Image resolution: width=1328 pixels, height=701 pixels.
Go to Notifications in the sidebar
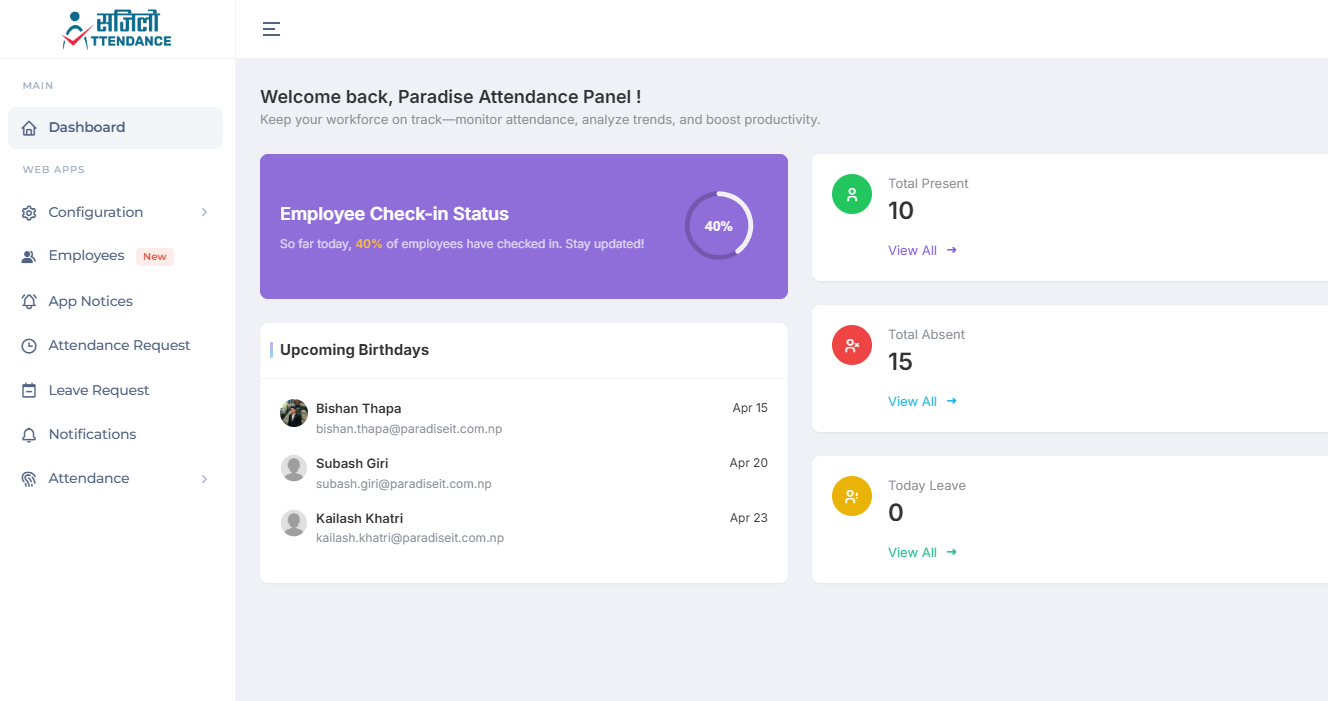[x=92, y=434]
